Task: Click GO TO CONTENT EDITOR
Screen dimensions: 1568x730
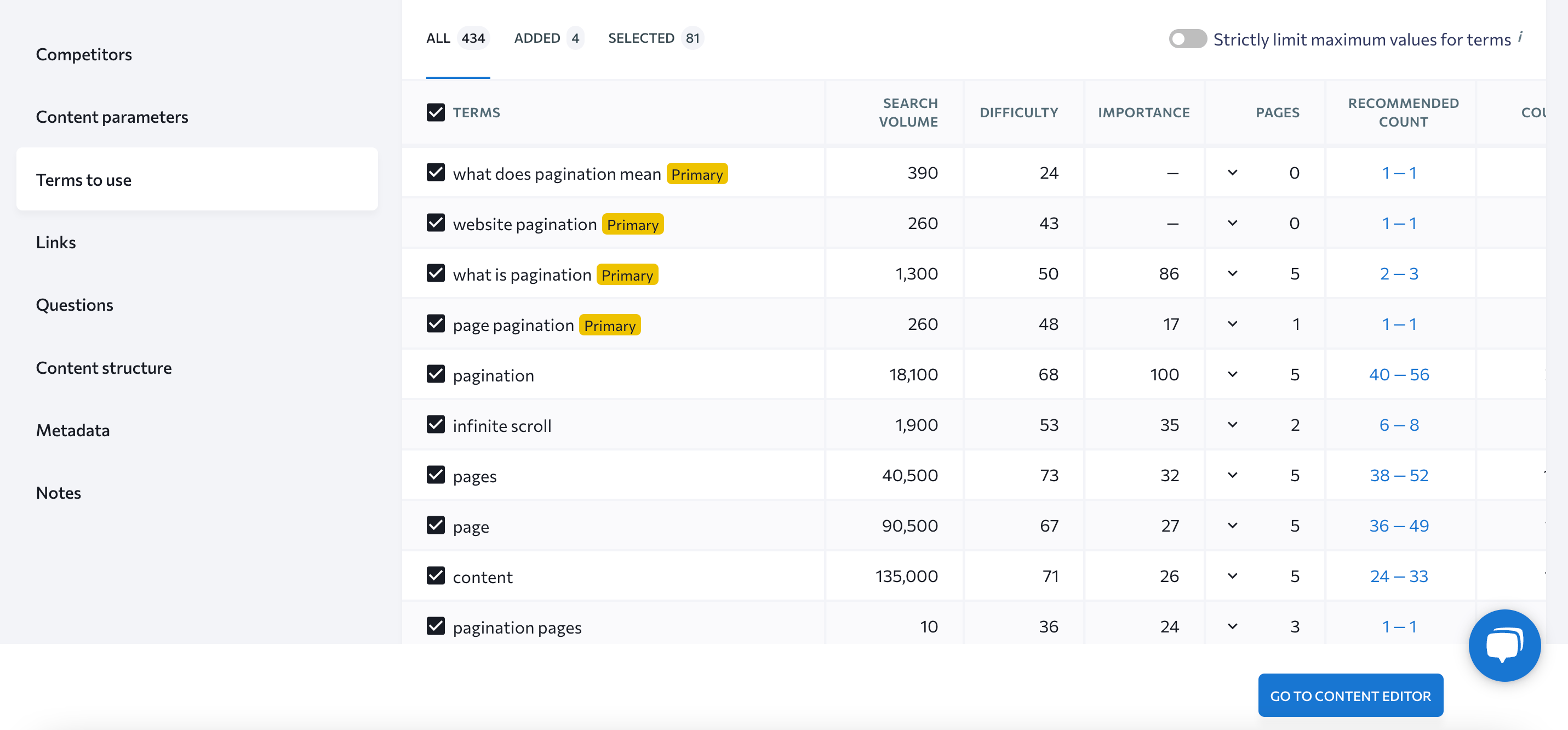Action: tap(1350, 695)
